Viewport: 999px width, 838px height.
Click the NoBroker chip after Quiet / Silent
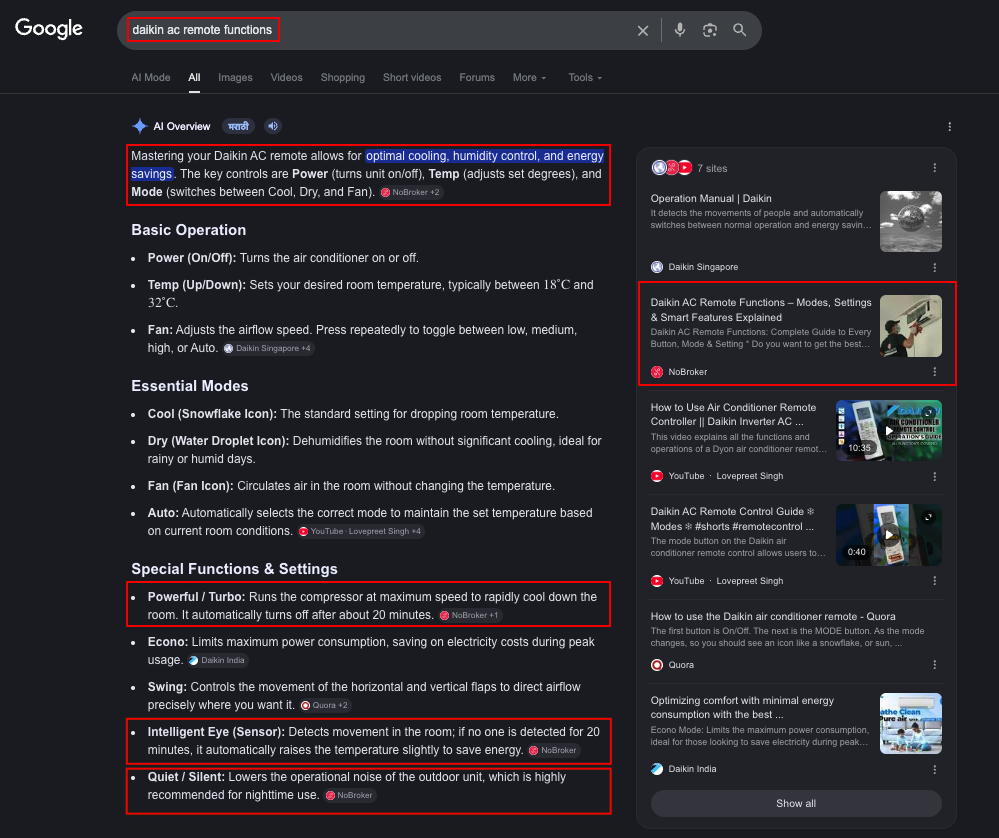pos(350,795)
